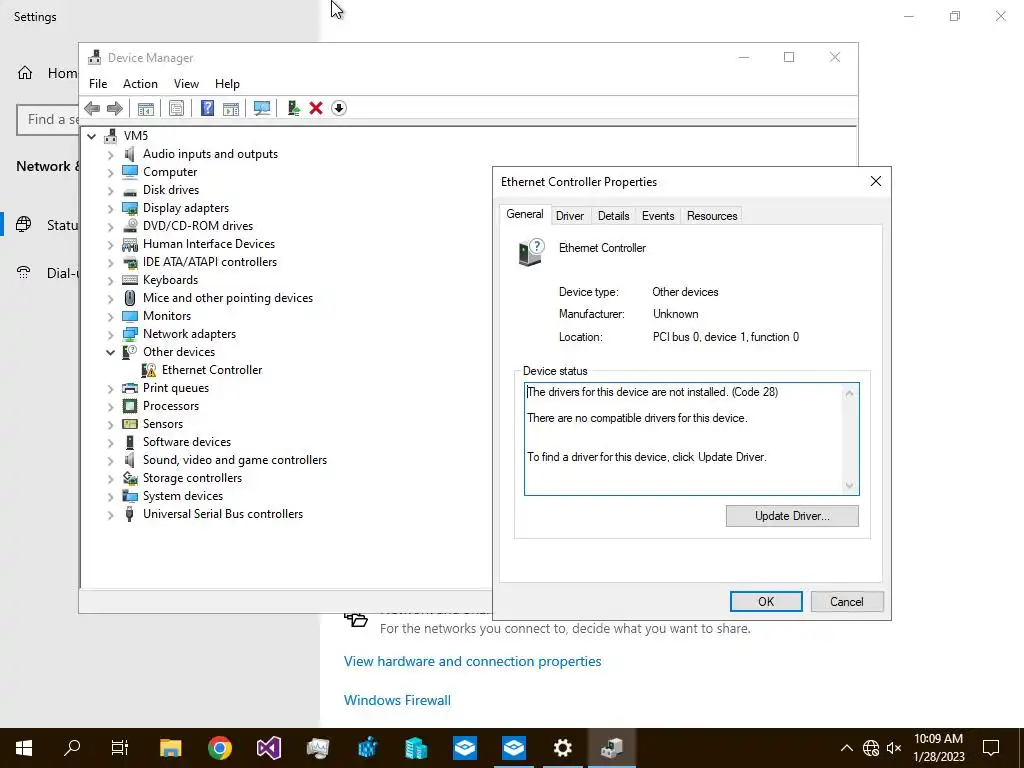Close the Ethernet Controller Properties dialog
Viewport: 1024px width, 768px height.
tap(876, 182)
